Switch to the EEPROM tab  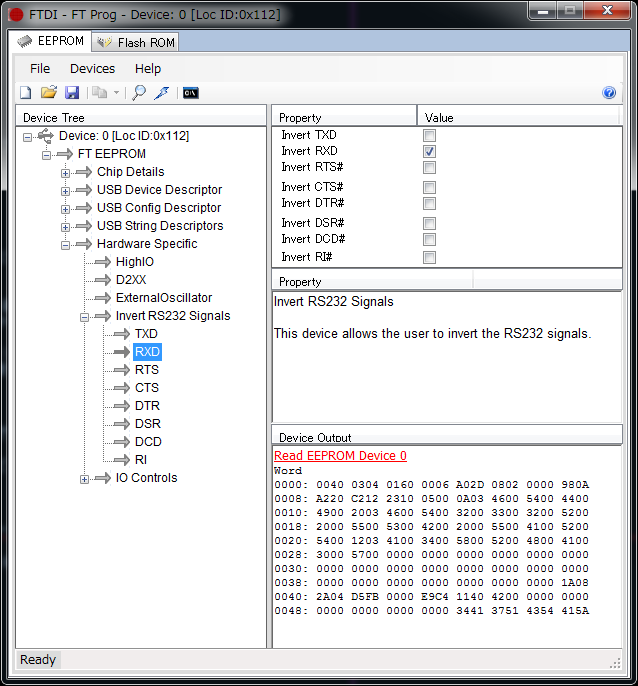(x=50, y=41)
